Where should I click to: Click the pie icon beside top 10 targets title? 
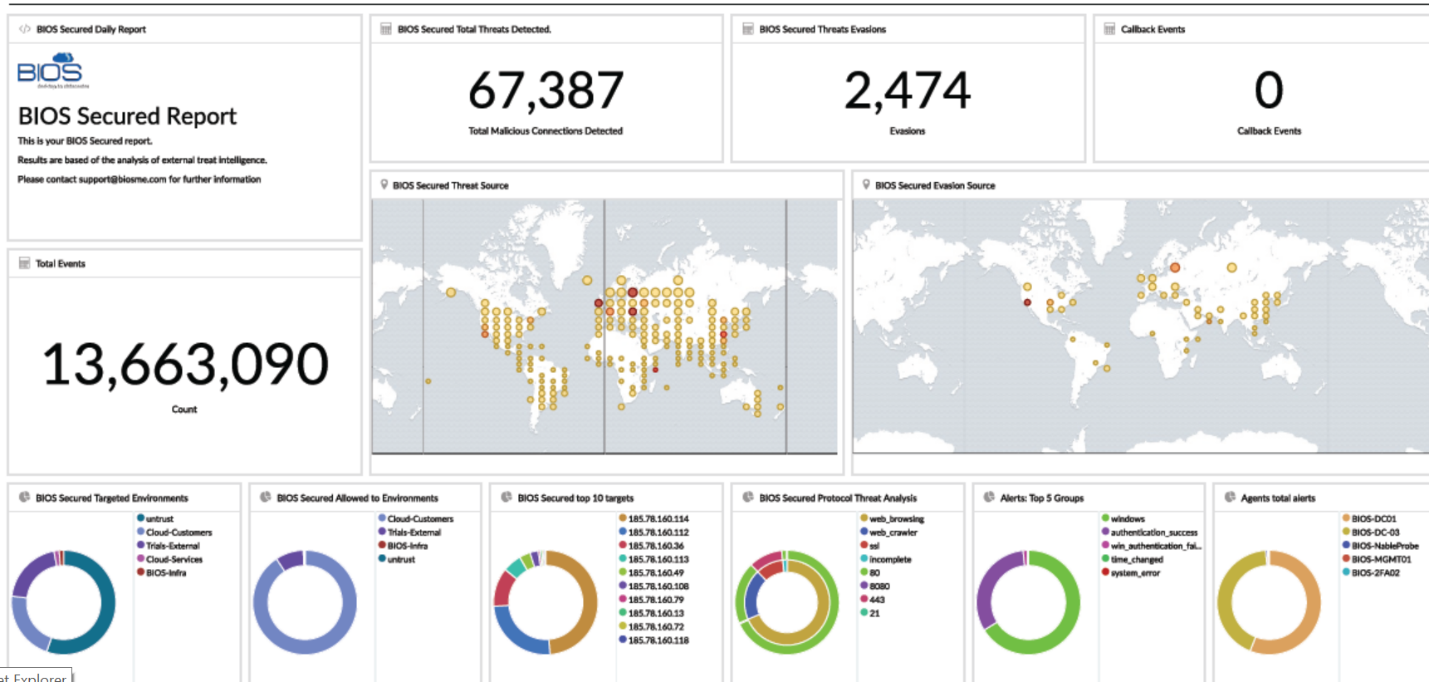pos(507,497)
